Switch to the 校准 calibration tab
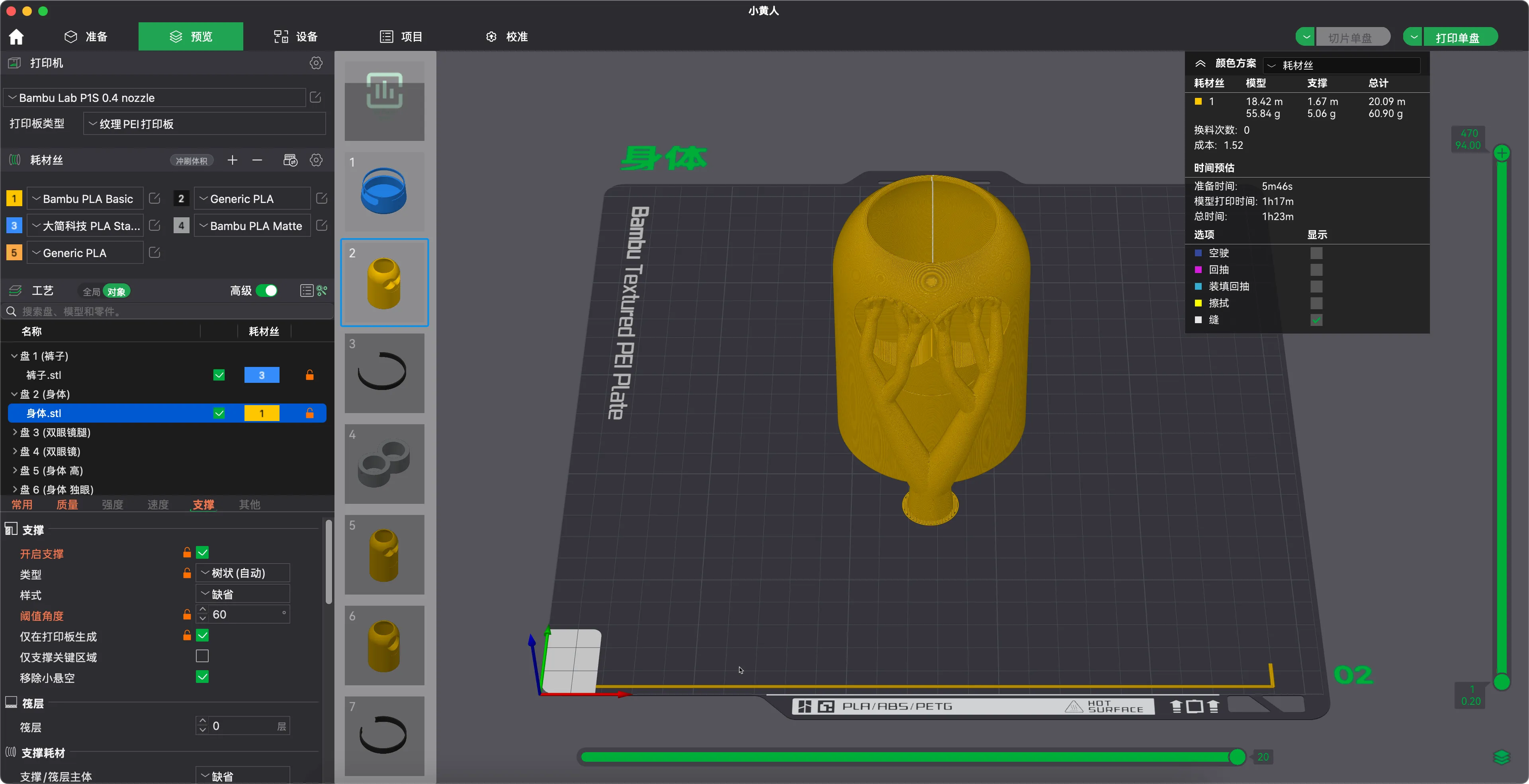The image size is (1529, 784). [507, 37]
